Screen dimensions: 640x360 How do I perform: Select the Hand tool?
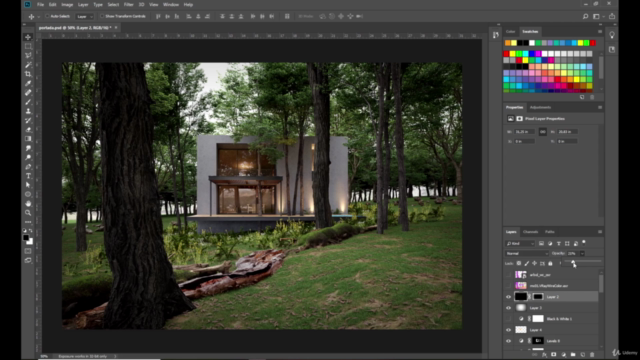(x=28, y=203)
